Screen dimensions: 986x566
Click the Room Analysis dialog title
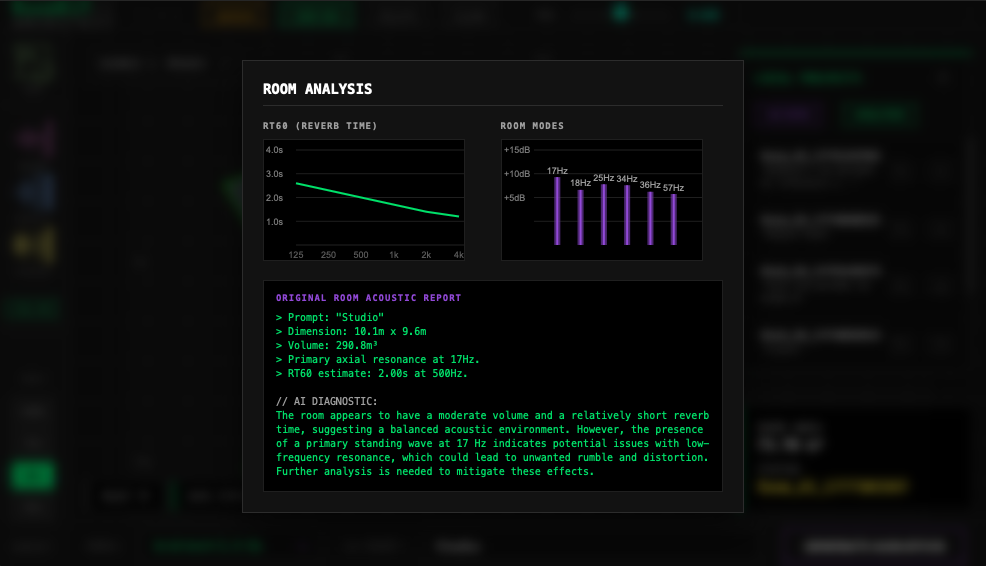(317, 89)
